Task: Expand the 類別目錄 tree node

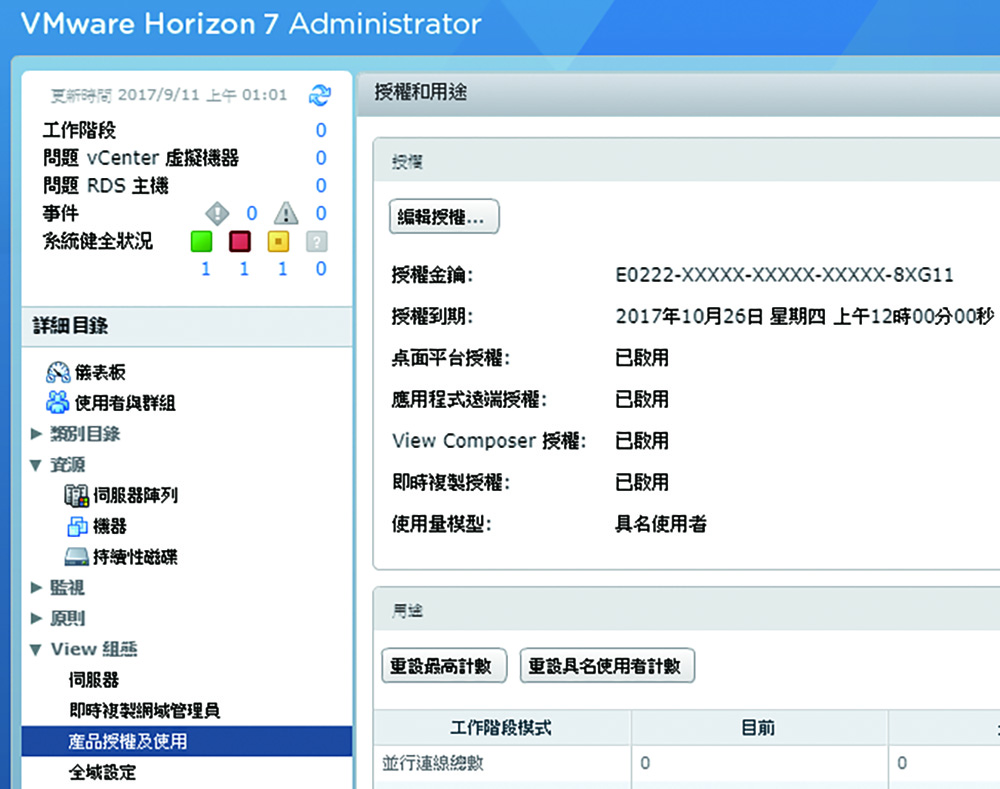Action: pos(36,434)
